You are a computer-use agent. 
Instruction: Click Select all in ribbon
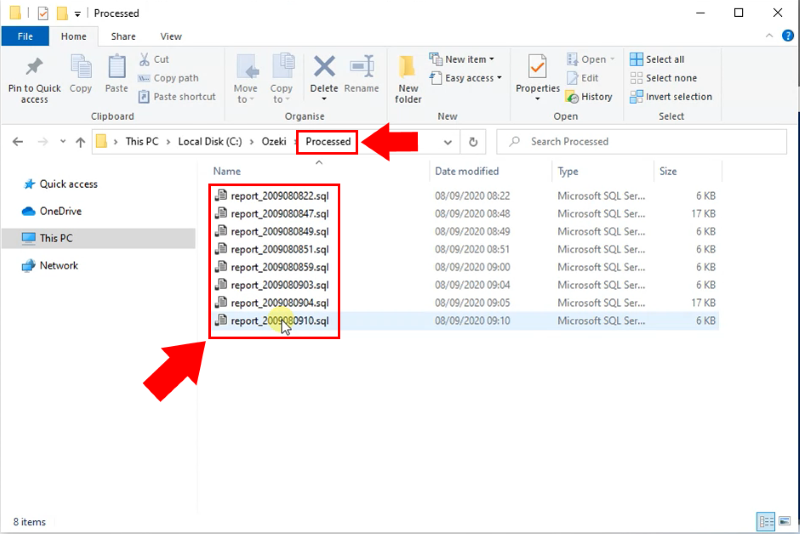click(657, 59)
